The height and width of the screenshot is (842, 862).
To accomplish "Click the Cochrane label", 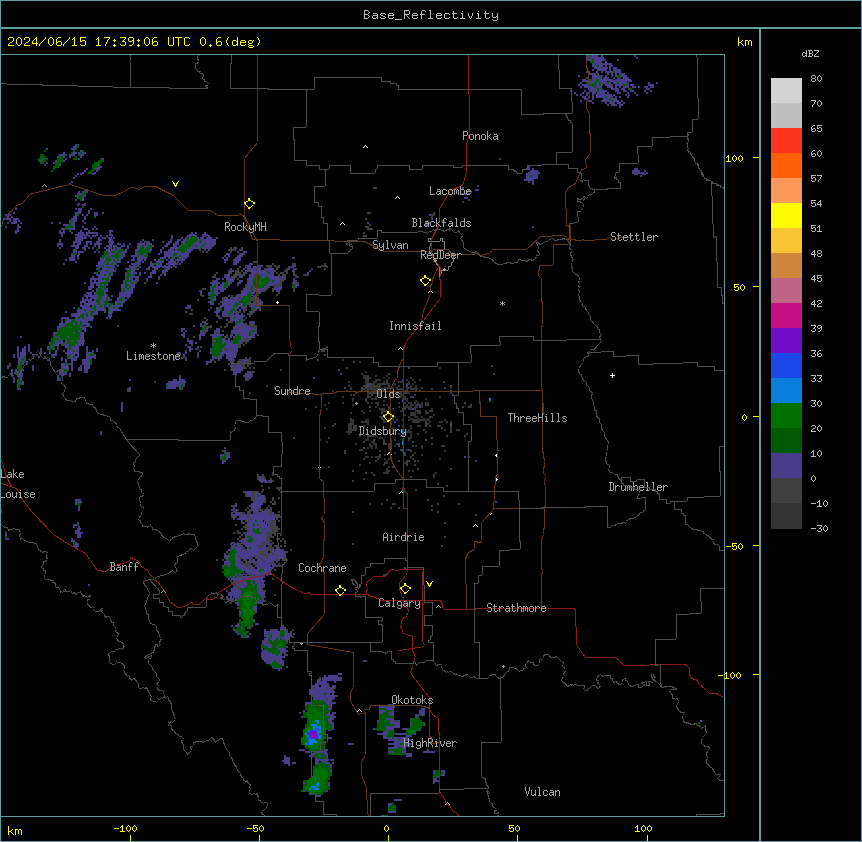I will pos(322,568).
